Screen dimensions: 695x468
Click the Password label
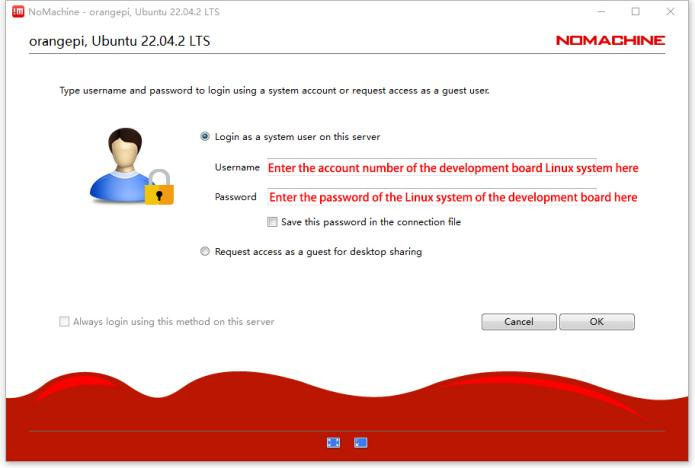click(x=236, y=197)
